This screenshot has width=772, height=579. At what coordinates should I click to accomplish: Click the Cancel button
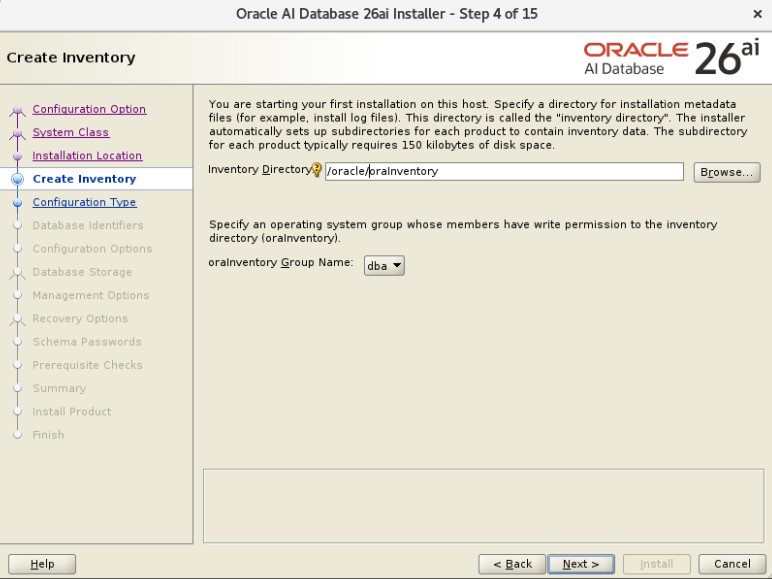coord(732,564)
